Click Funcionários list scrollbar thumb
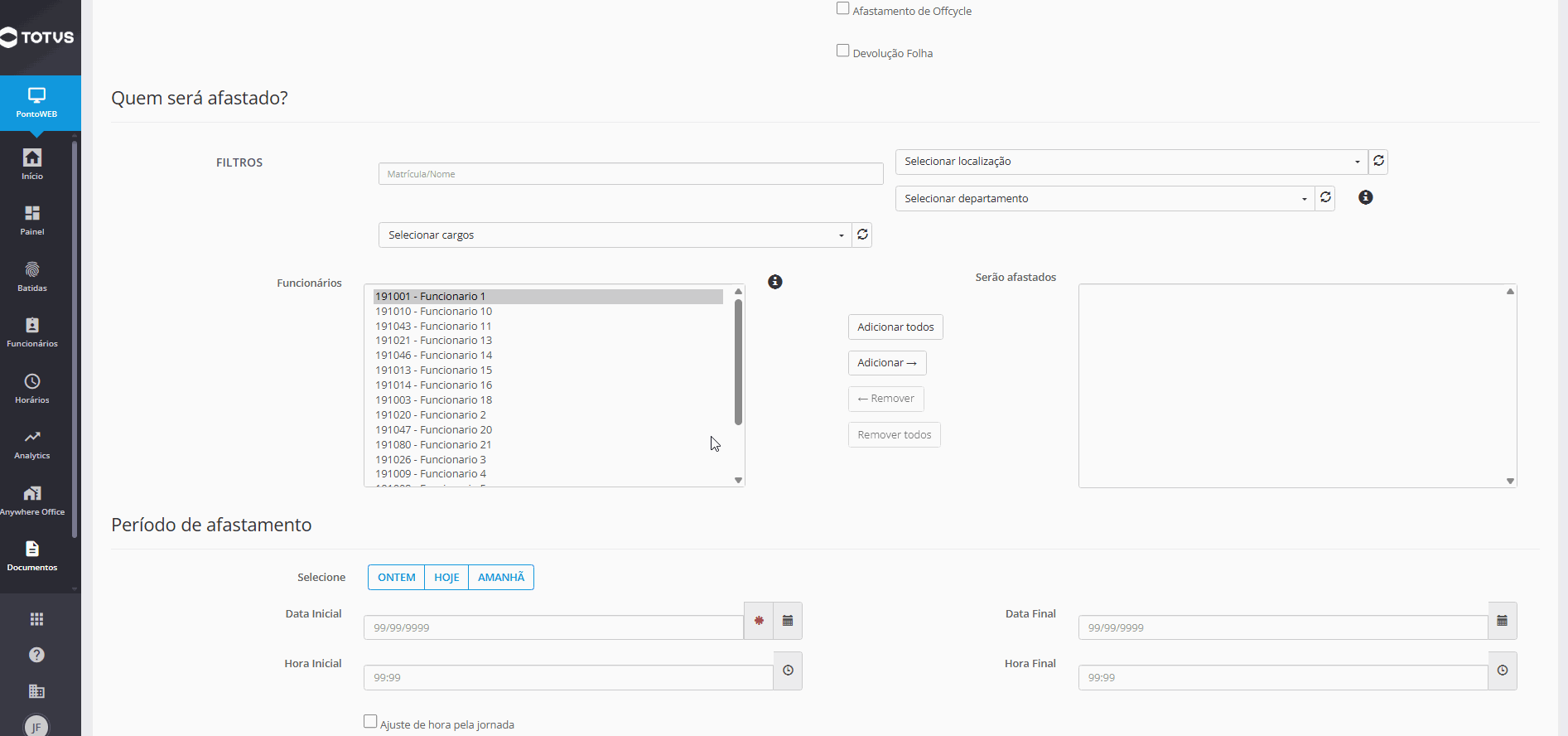Viewport: 1568px width, 736px height. tap(738, 362)
